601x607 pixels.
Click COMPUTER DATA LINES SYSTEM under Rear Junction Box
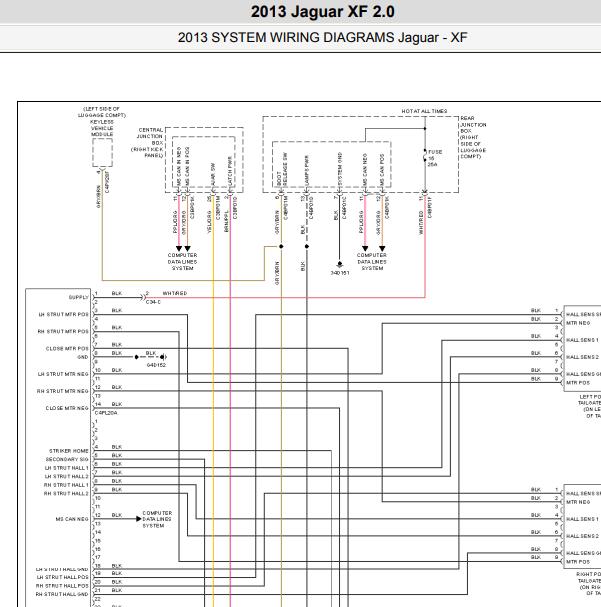372,262
